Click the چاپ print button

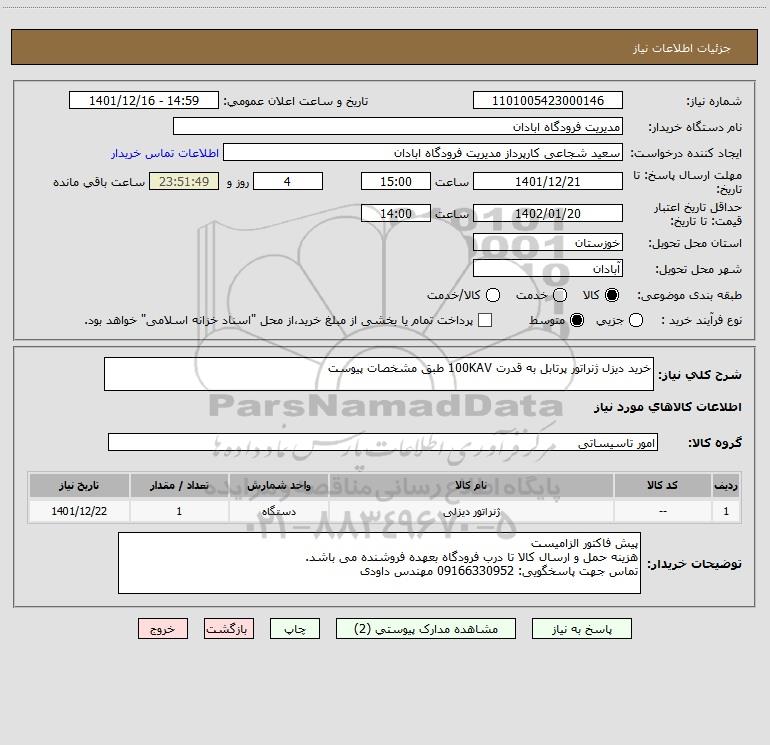pyautogui.click(x=295, y=629)
